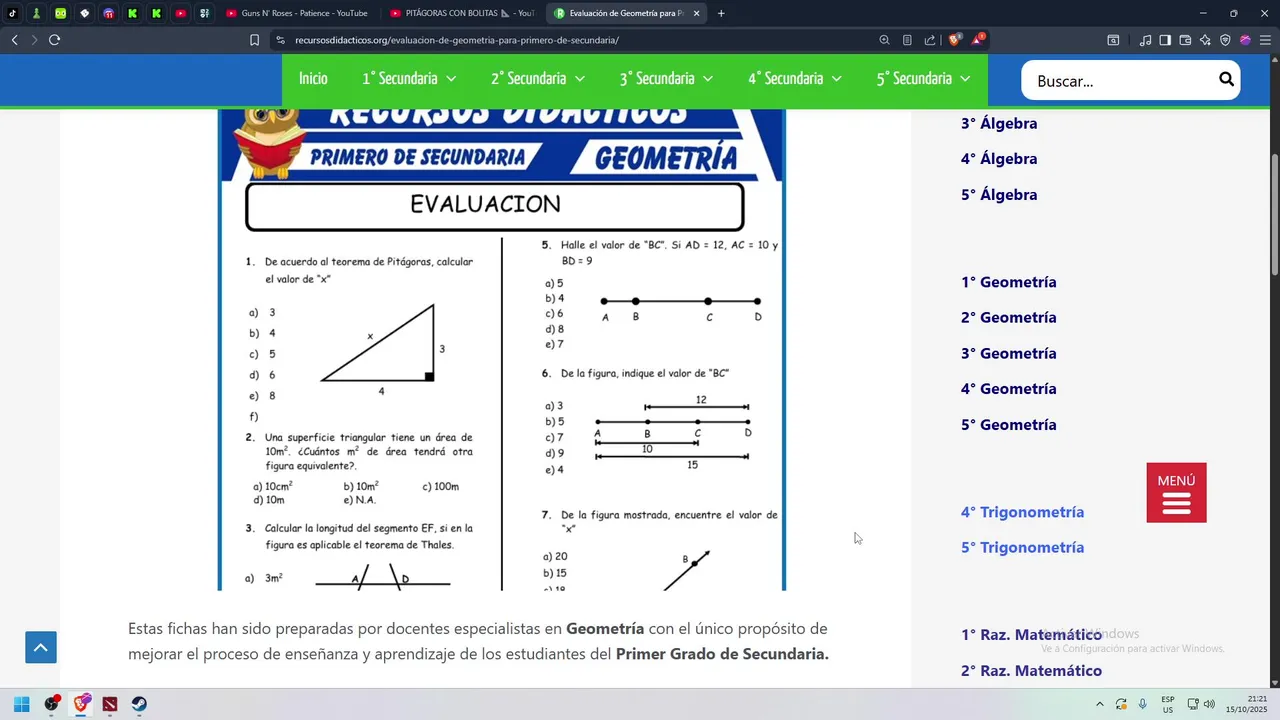Toggle the browser sidebar panel
This screenshot has width=1280, height=720.
(1165, 40)
